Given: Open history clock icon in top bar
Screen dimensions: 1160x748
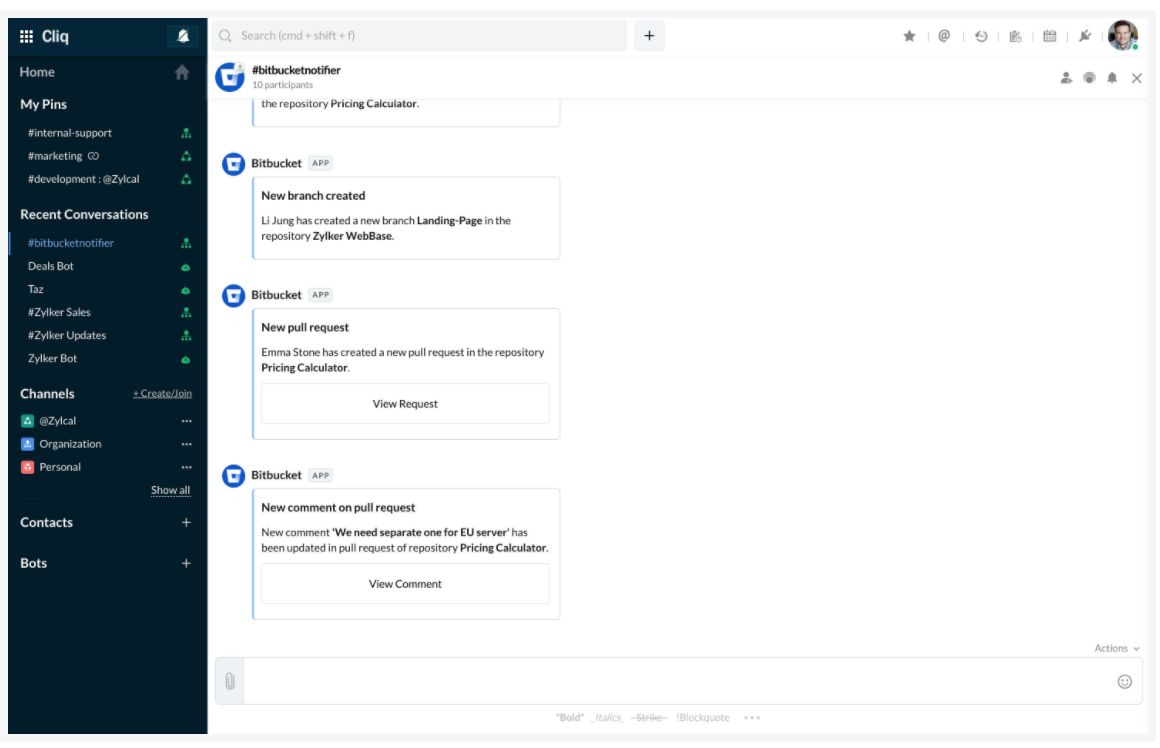Looking at the screenshot, I should 981,36.
